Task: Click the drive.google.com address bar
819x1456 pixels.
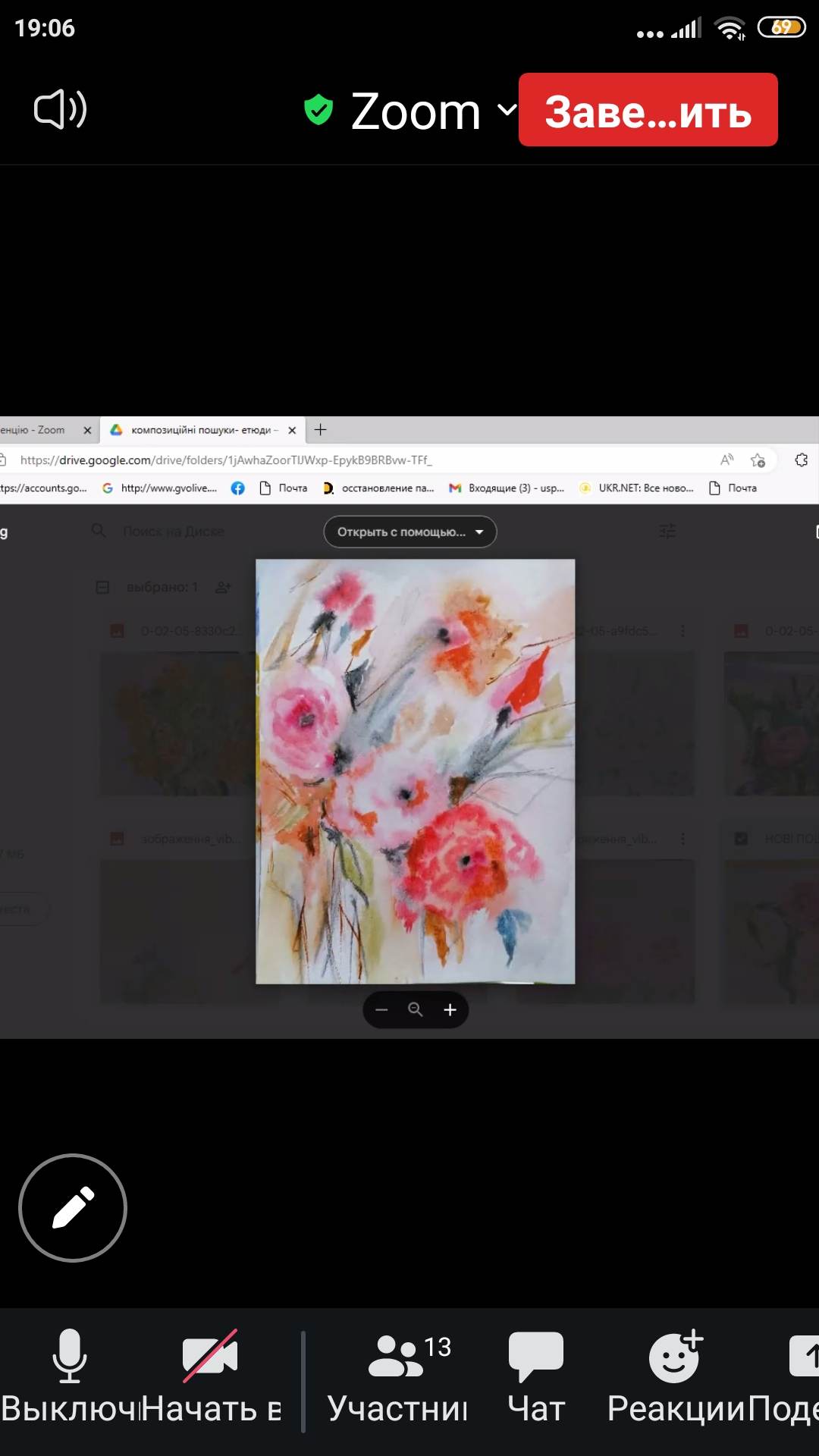Action: [x=303, y=460]
